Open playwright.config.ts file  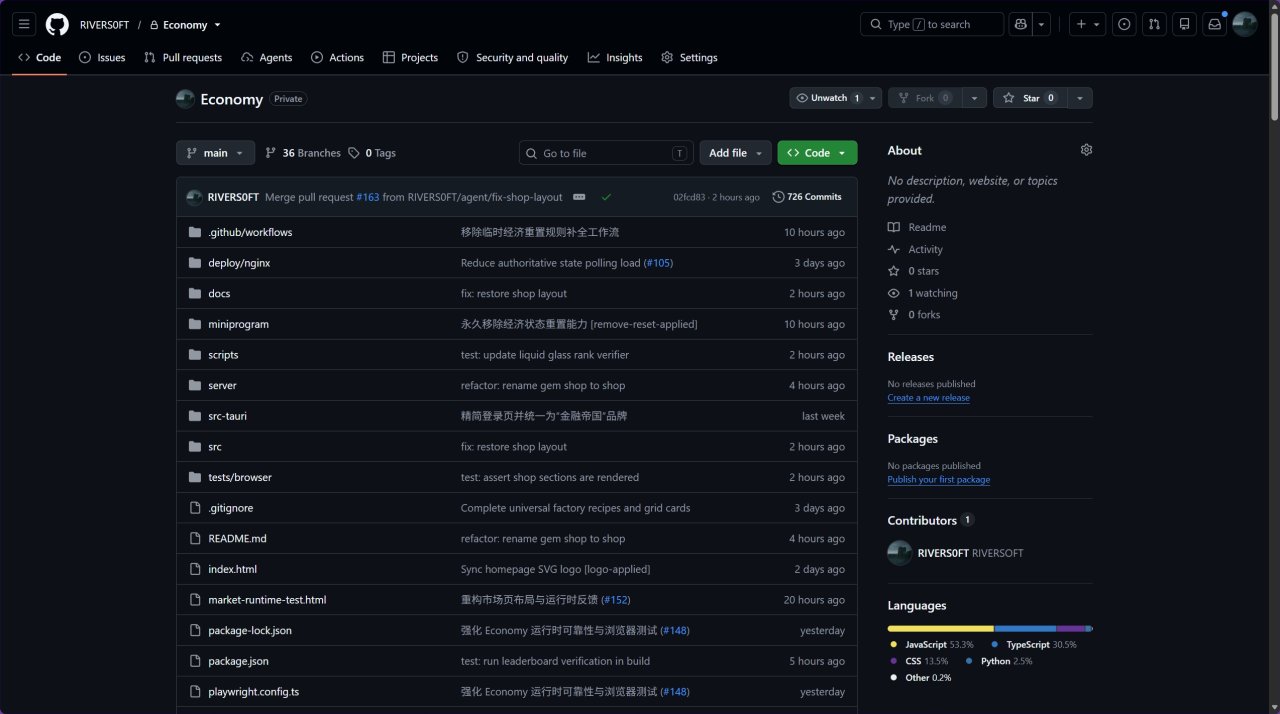point(253,692)
